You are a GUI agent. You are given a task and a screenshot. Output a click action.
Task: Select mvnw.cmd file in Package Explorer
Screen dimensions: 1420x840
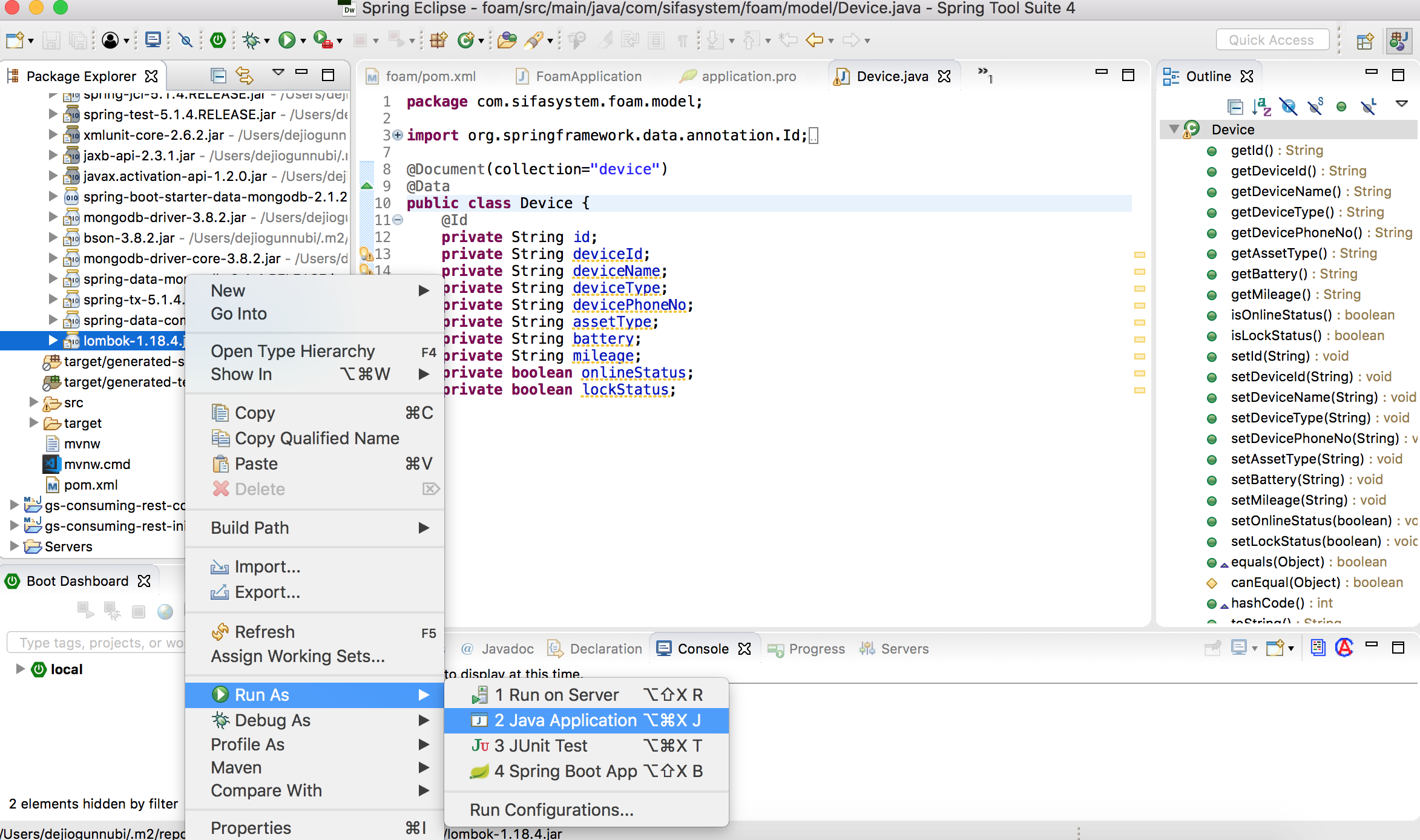click(x=86, y=464)
